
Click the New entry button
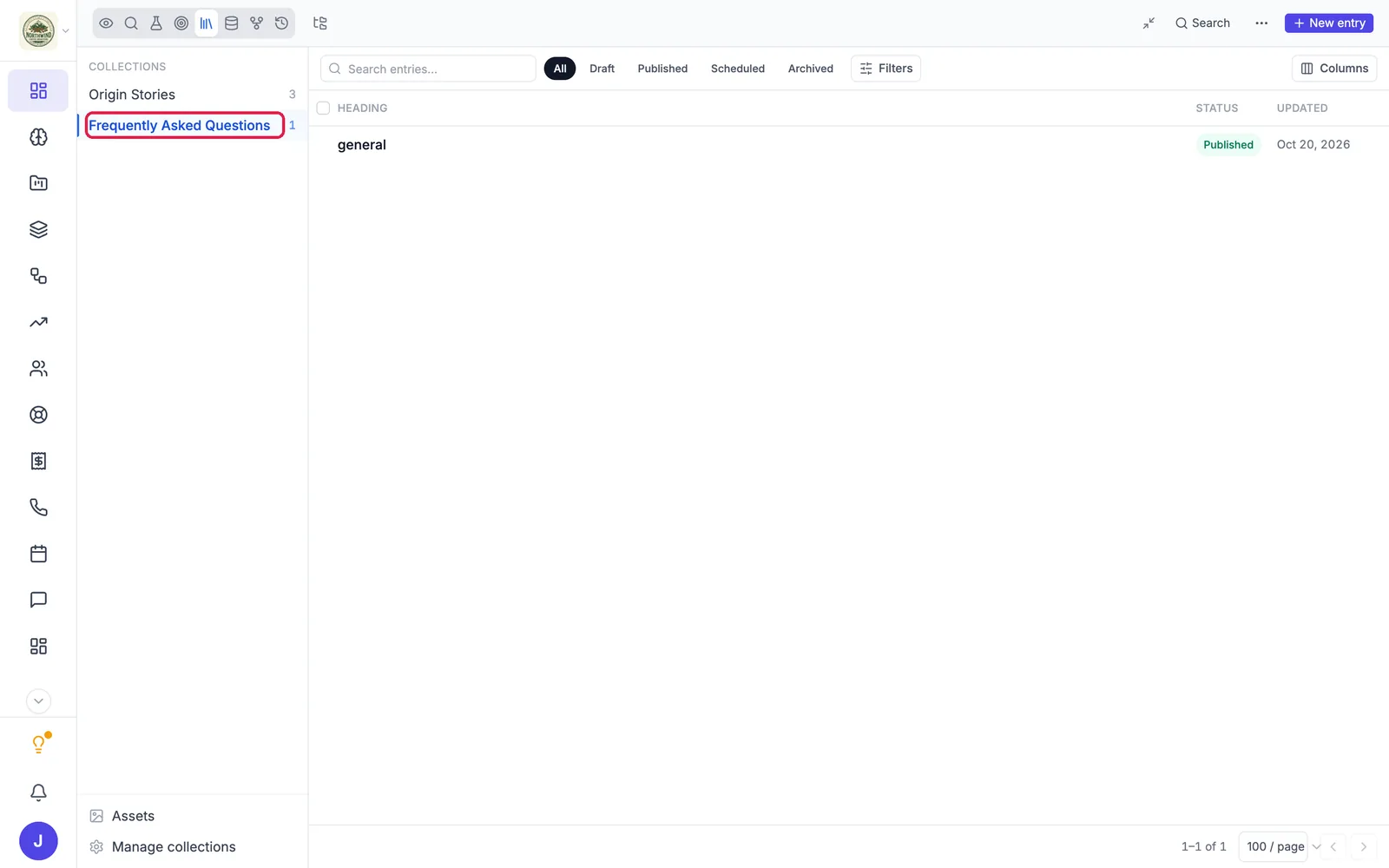click(x=1329, y=23)
